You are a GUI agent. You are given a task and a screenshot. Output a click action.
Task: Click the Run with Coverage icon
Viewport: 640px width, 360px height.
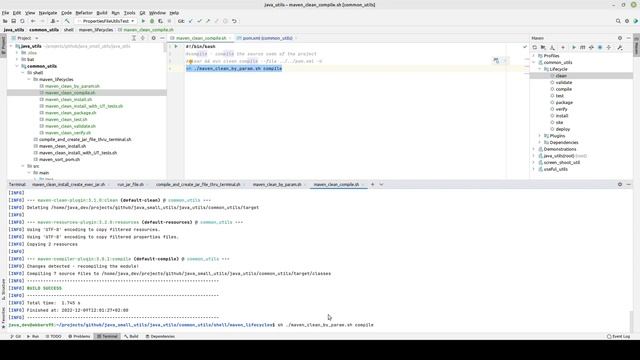160,21
